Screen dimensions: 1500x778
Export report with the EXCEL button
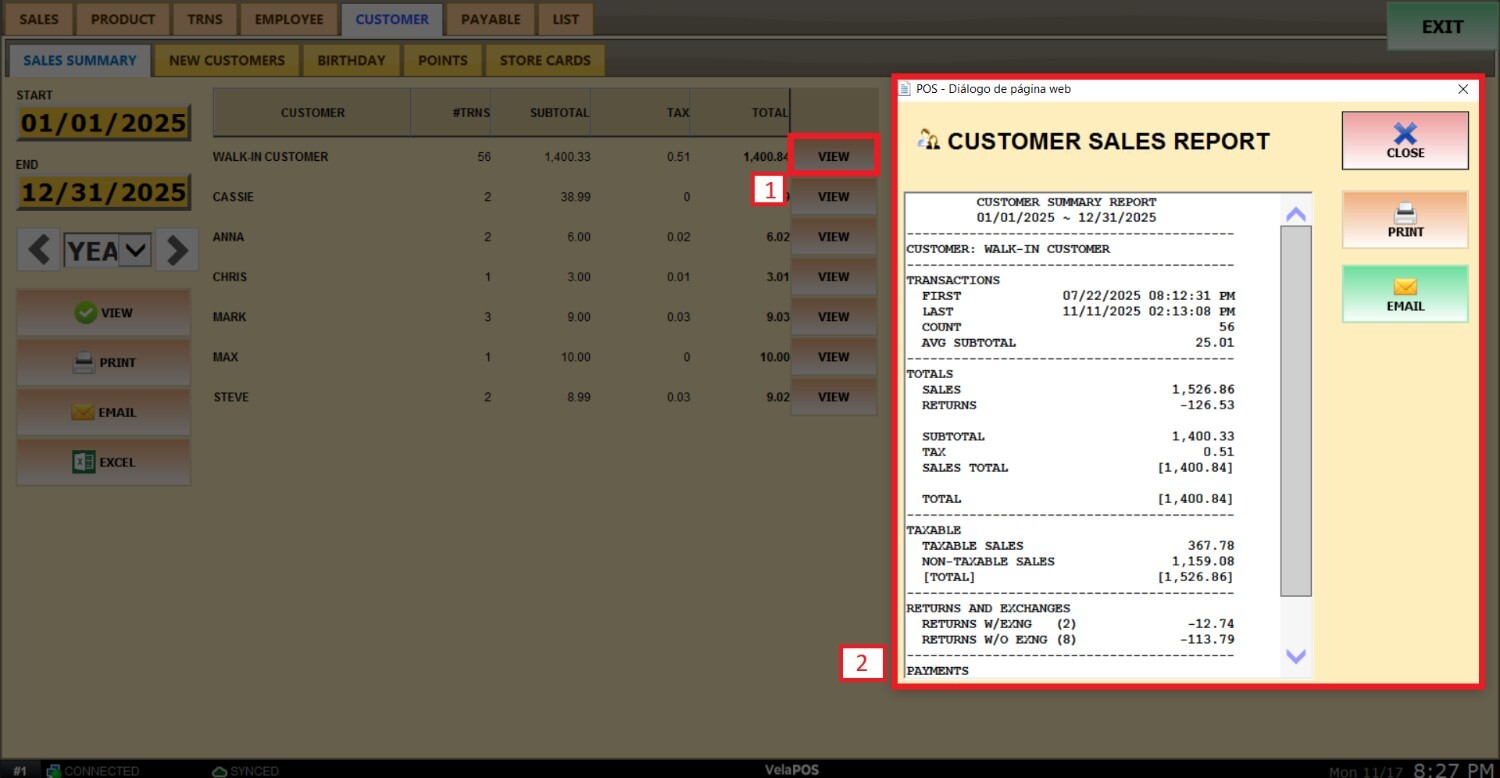click(104, 463)
